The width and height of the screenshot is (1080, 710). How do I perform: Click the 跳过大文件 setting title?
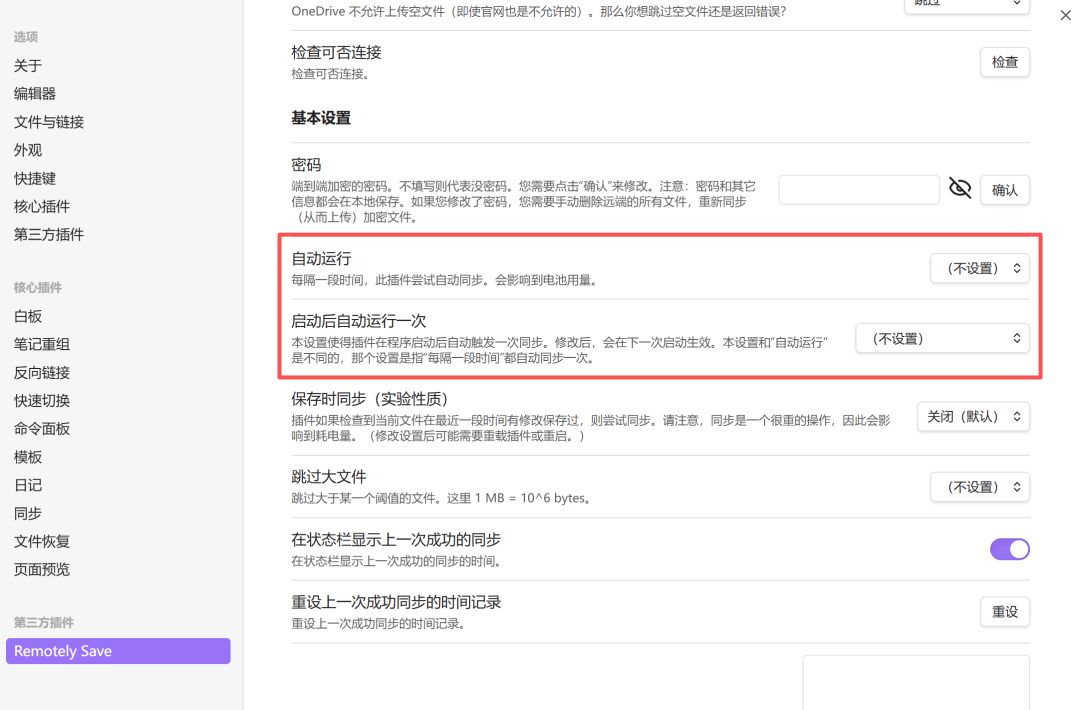point(329,477)
